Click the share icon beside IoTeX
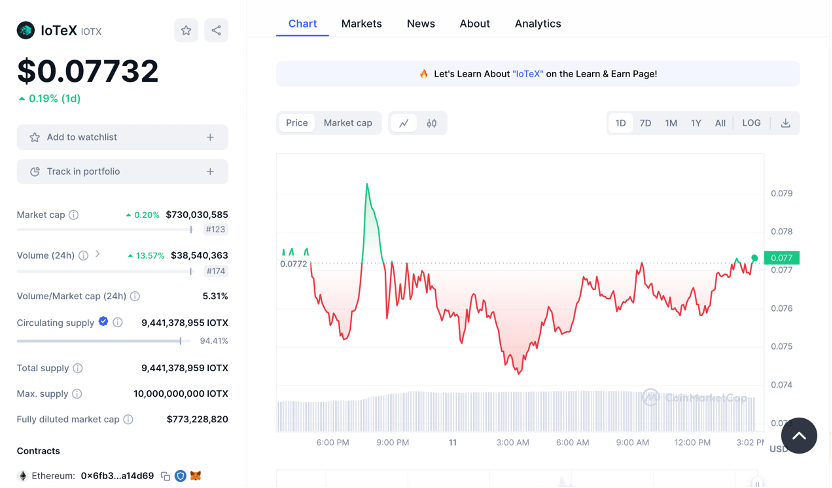 coord(216,30)
